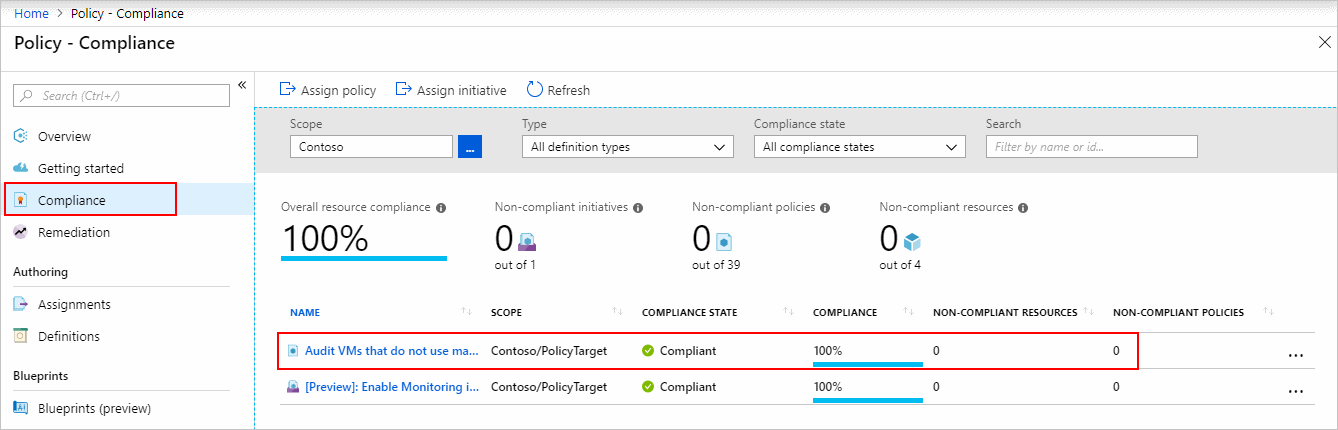This screenshot has height=430, width=1338.
Task: Sort table by NON-COMPLIANT RESOURCES column
Action: coord(1005,313)
